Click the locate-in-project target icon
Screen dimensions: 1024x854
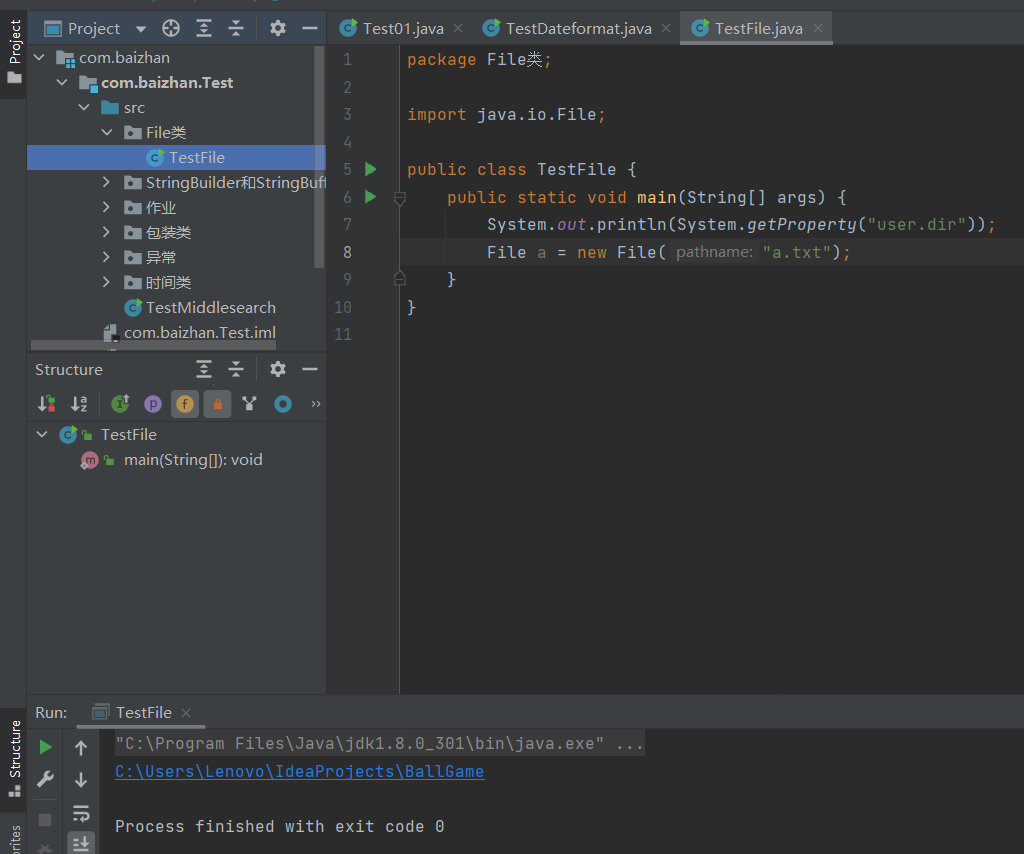click(x=170, y=28)
